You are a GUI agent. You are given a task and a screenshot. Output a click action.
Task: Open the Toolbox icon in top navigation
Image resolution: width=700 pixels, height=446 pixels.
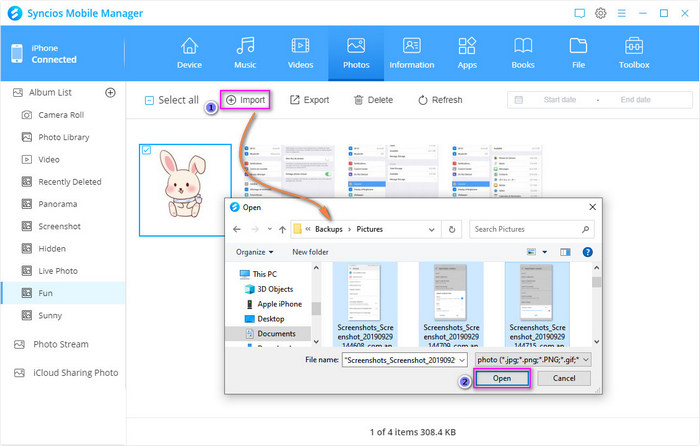pyautogui.click(x=632, y=46)
